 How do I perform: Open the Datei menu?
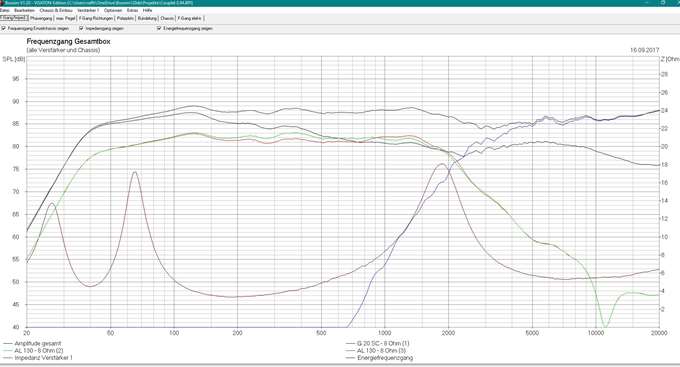(x=5, y=10)
